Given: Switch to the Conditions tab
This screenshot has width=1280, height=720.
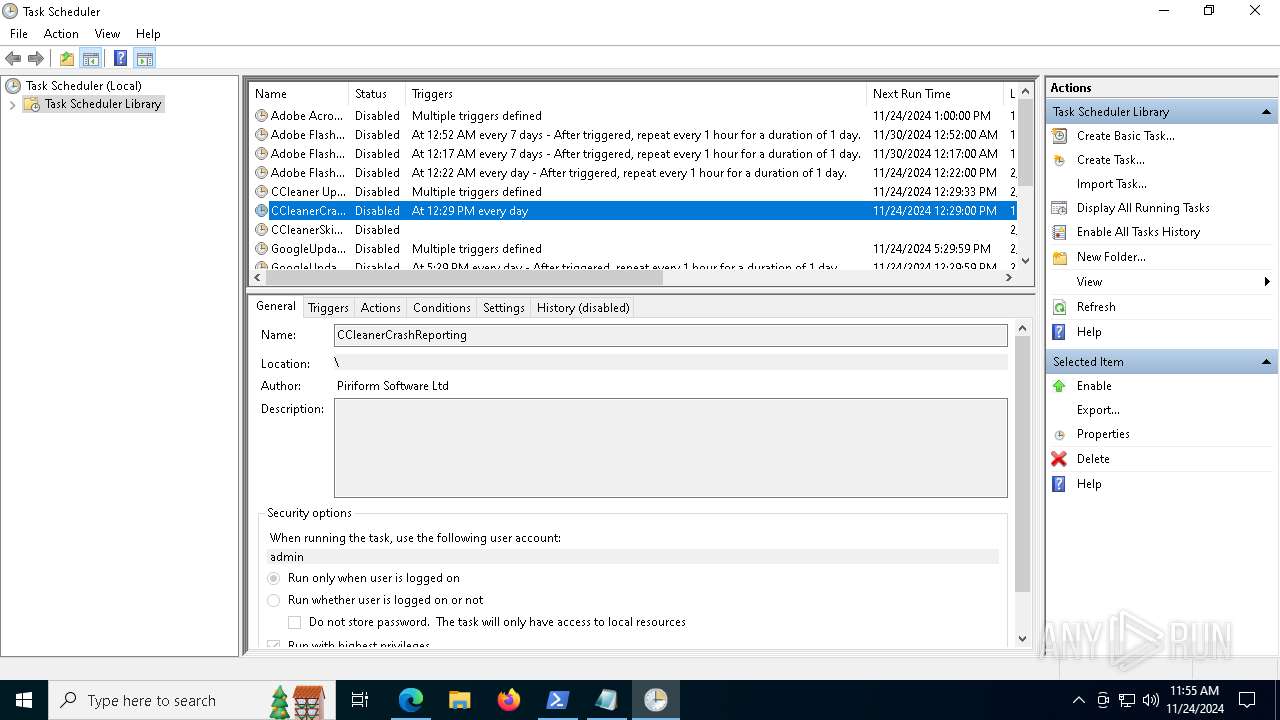Looking at the screenshot, I should tap(441, 308).
